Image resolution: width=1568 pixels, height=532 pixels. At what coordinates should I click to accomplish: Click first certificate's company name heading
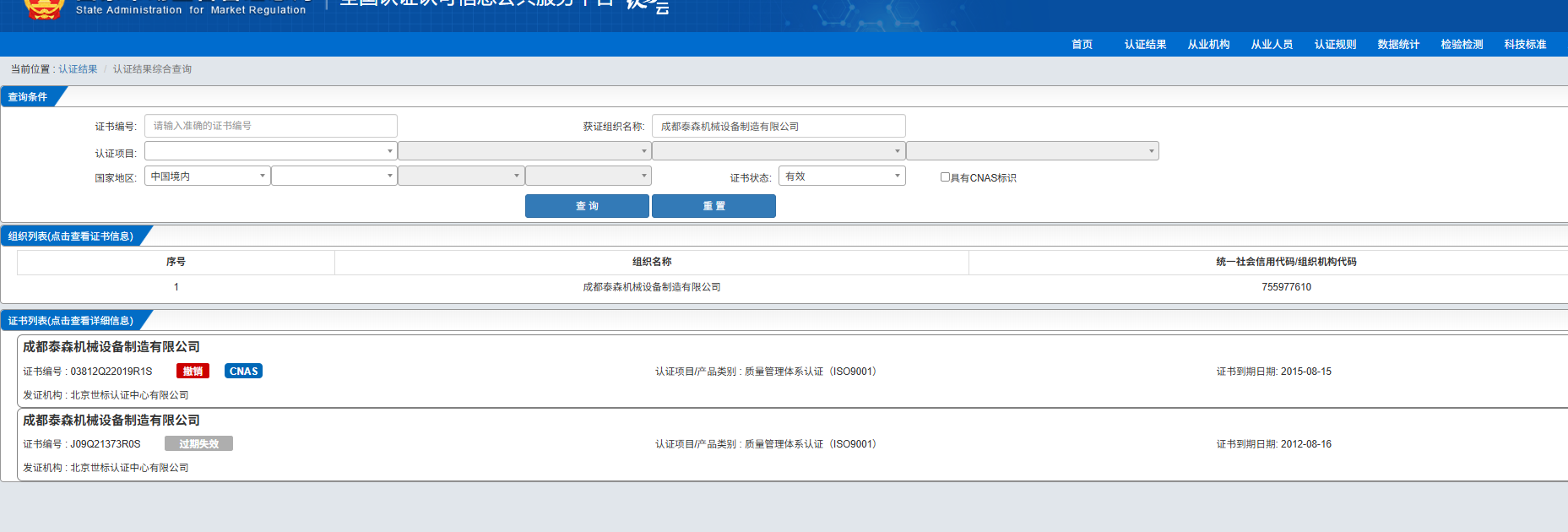point(111,347)
